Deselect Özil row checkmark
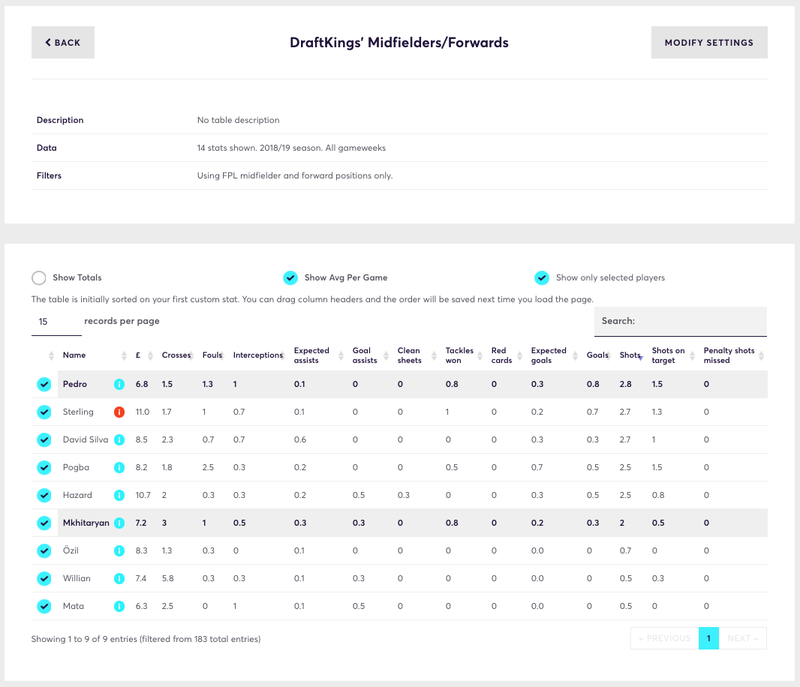Image resolution: width=800 pixels, height=687 pixels. pyautogui.click(x=44, y=551)
